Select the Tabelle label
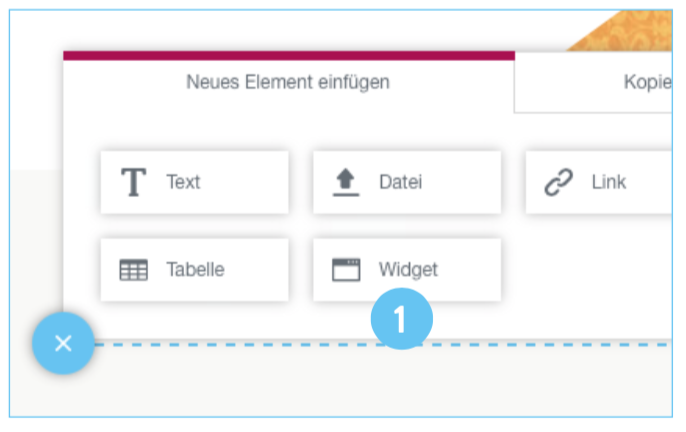Viewport: 686px width, 432px height. (x=195, y=270)
